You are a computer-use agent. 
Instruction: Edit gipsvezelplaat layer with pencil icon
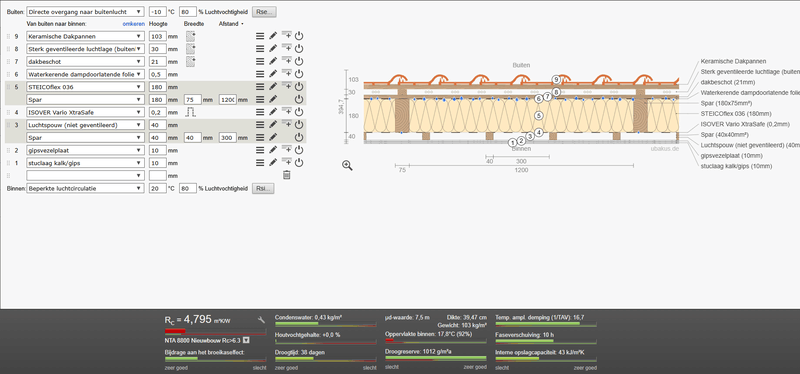(x=273, y=150)
